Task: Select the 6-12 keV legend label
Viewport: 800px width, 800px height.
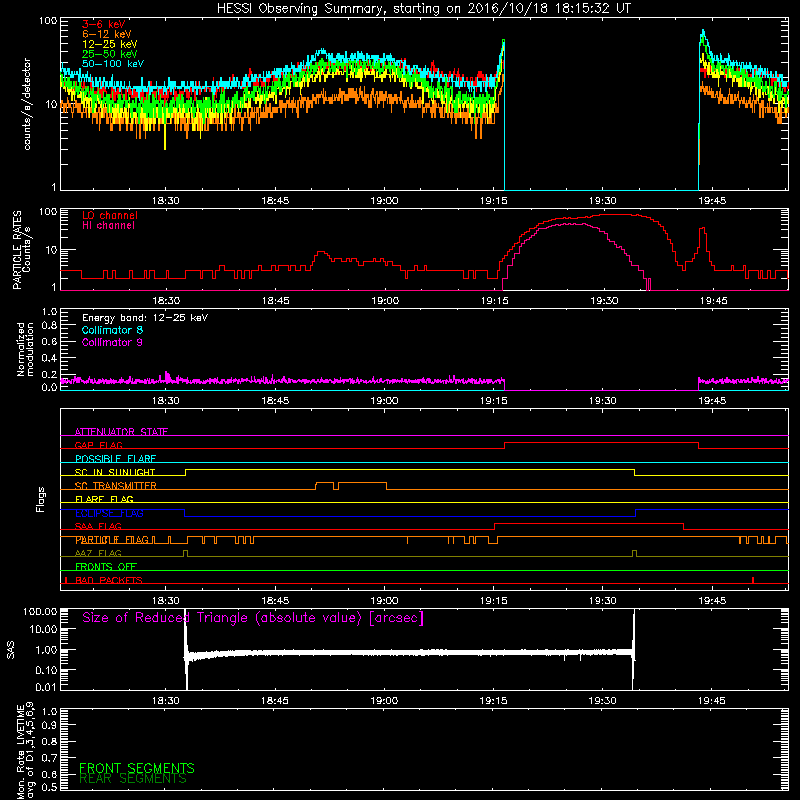Action: coord(106,34)
